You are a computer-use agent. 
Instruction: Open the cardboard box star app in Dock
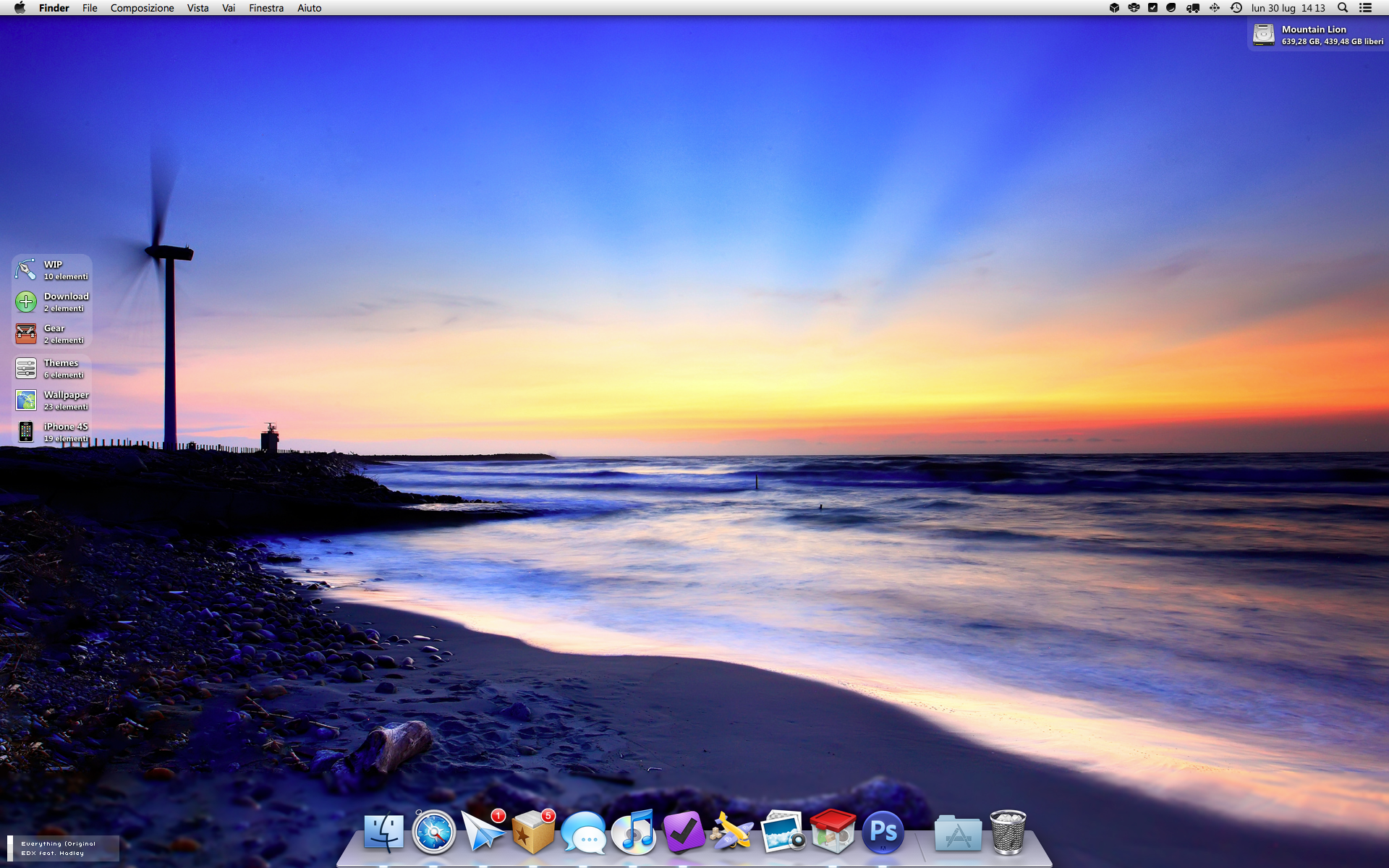point(533,832)
